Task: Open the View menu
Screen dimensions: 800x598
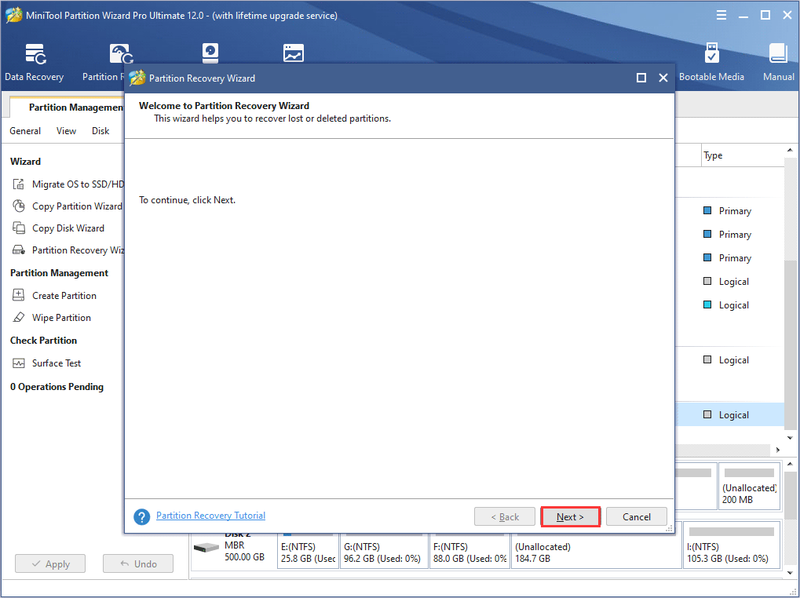Action: tap(66, 131)
